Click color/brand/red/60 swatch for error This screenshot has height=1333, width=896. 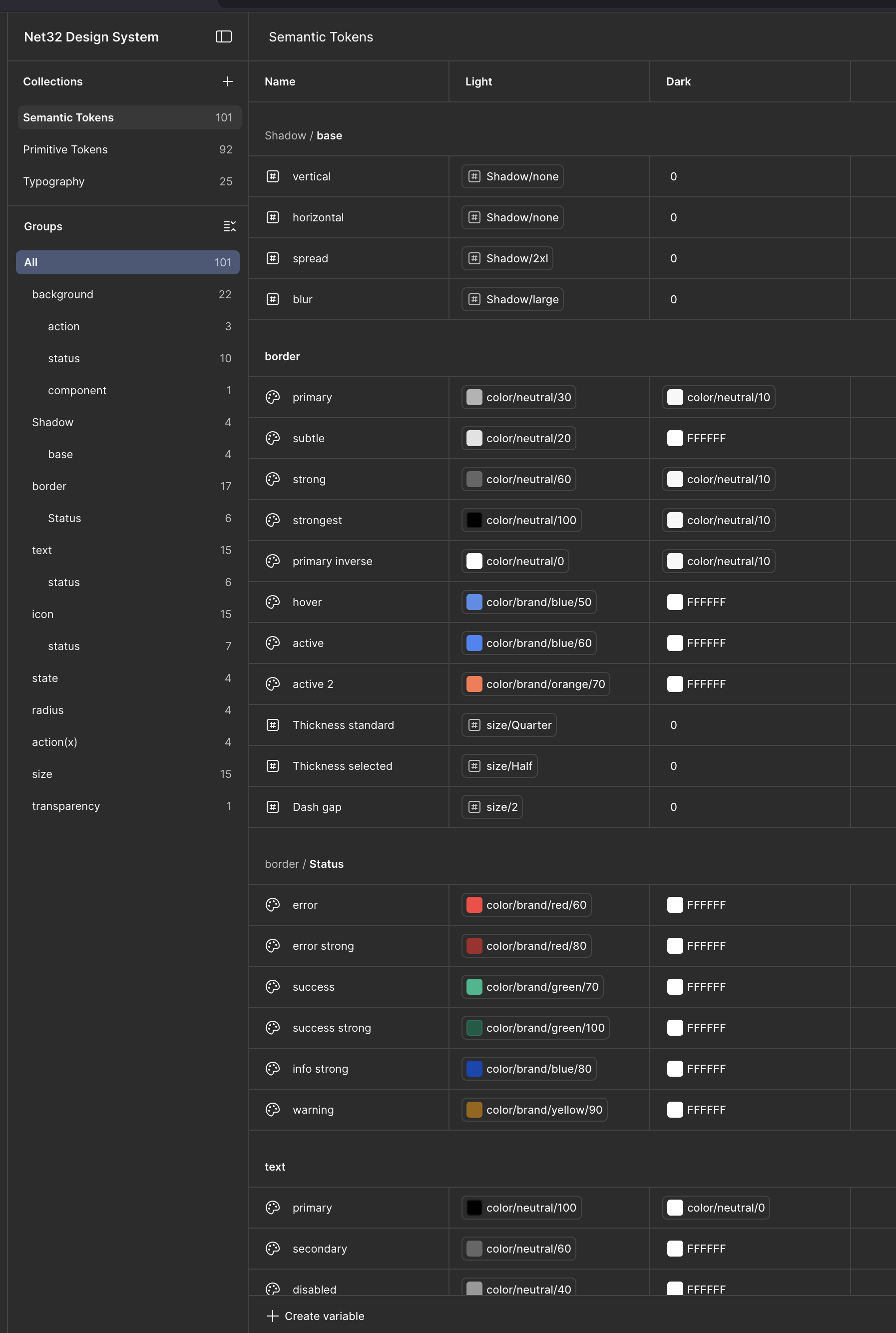pos(474,905)
